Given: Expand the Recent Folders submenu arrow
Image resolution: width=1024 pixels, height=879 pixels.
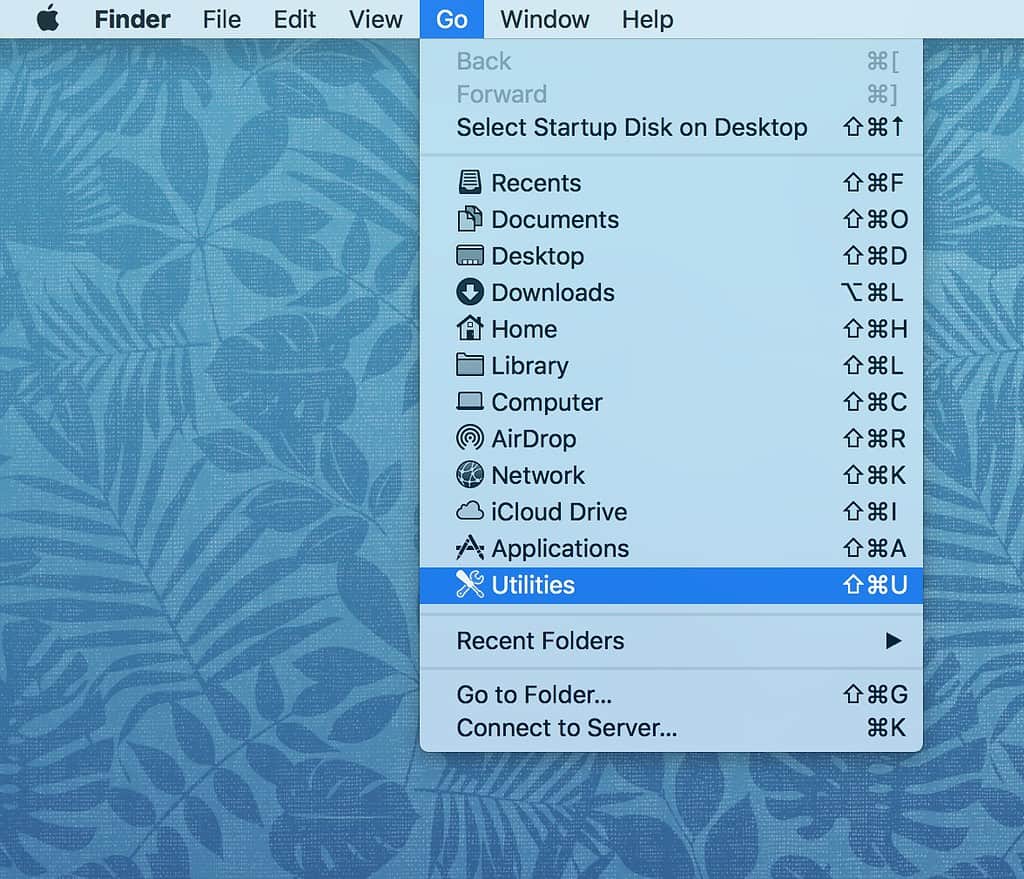Looking at the screenshot, I should (x=893, y=641).
